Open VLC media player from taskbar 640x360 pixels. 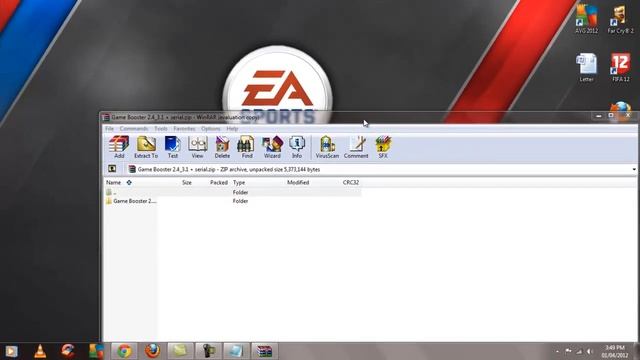[x=40, y=351]
